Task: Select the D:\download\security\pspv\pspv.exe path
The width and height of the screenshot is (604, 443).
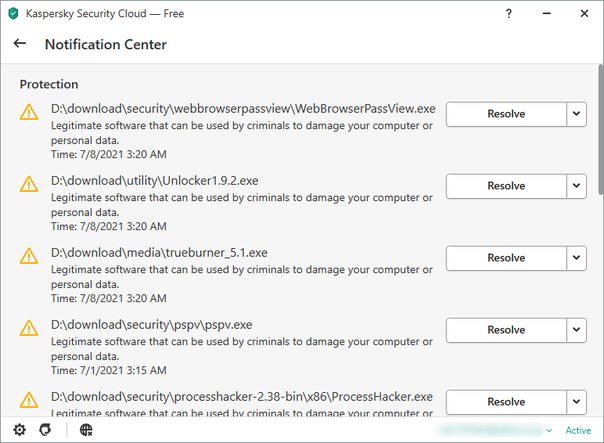Action: coord(151,325)
